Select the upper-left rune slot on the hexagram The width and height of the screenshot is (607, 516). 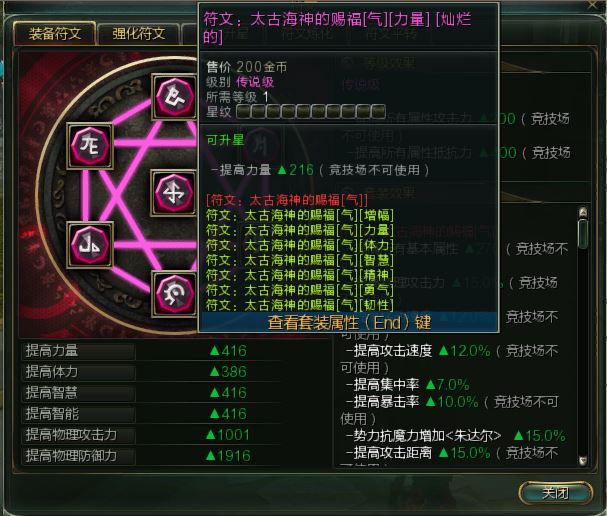90,146
